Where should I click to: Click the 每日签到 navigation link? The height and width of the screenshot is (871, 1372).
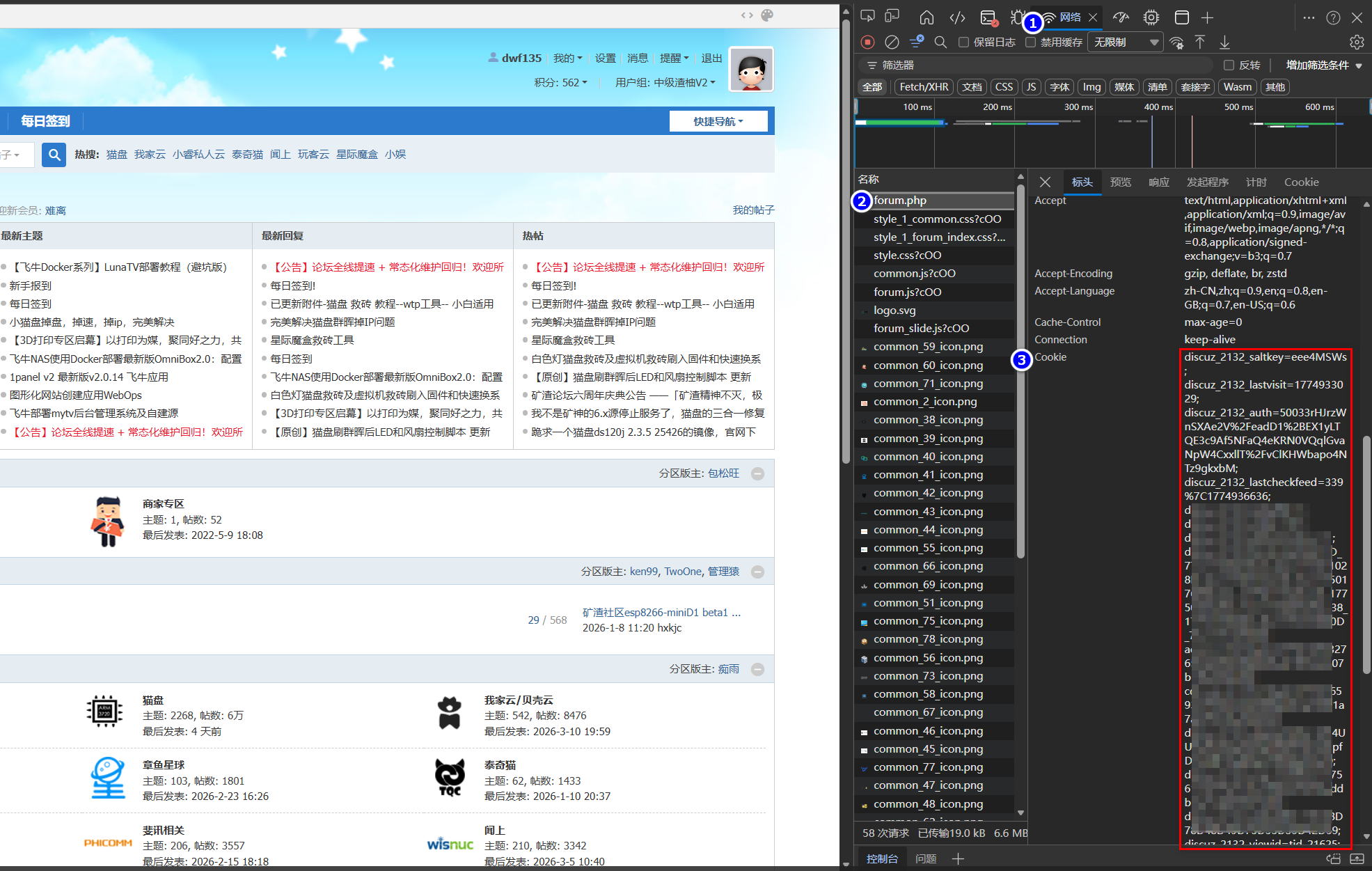45,121
